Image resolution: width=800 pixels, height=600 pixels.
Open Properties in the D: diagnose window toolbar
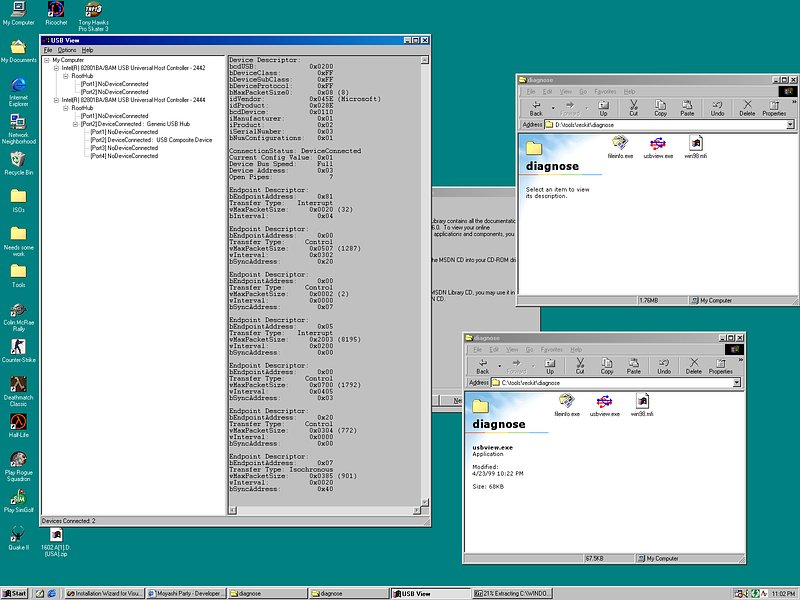coord(774,106)
